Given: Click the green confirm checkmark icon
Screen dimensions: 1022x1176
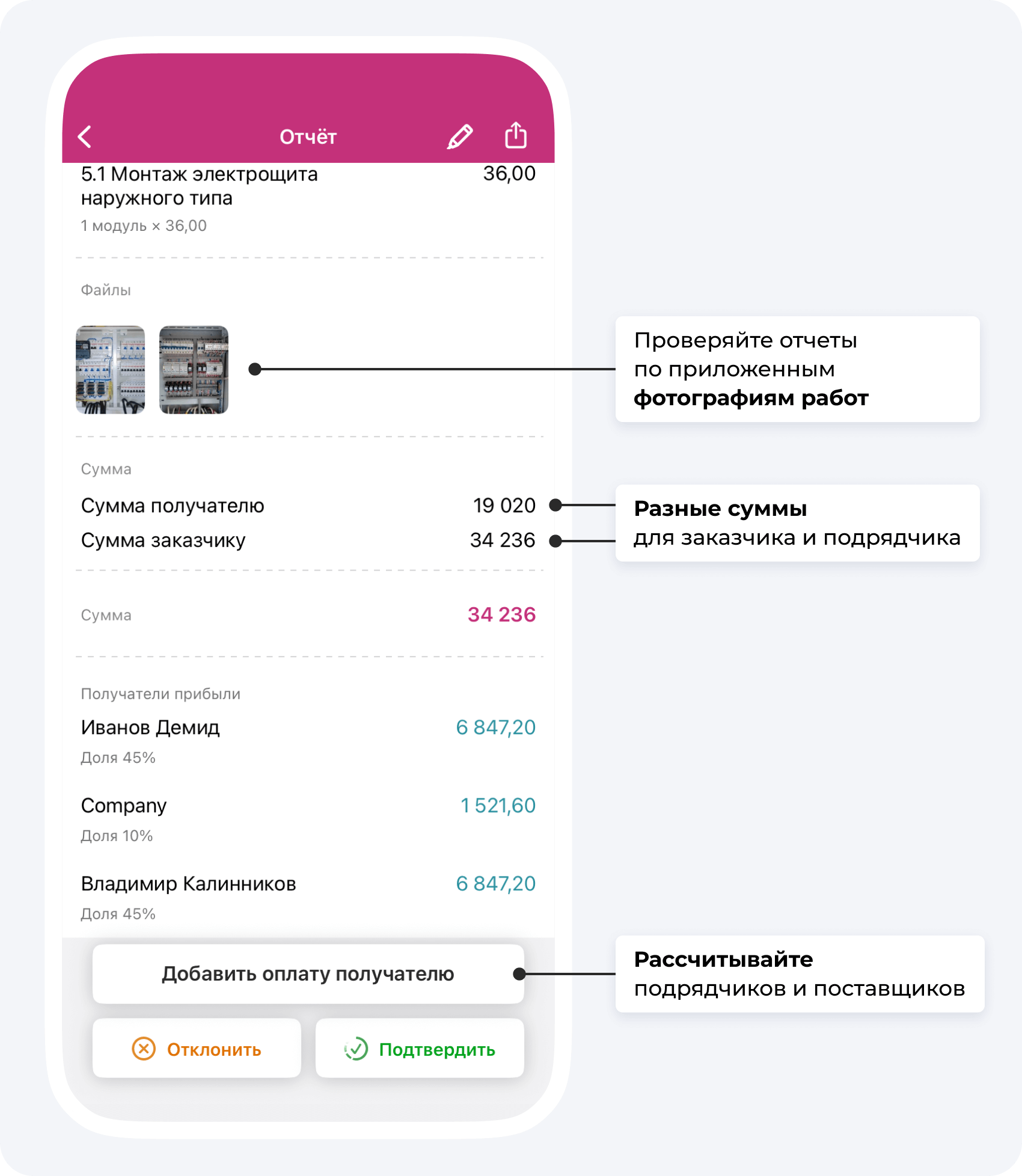Looking at the screenshot, I should 356,1049.
